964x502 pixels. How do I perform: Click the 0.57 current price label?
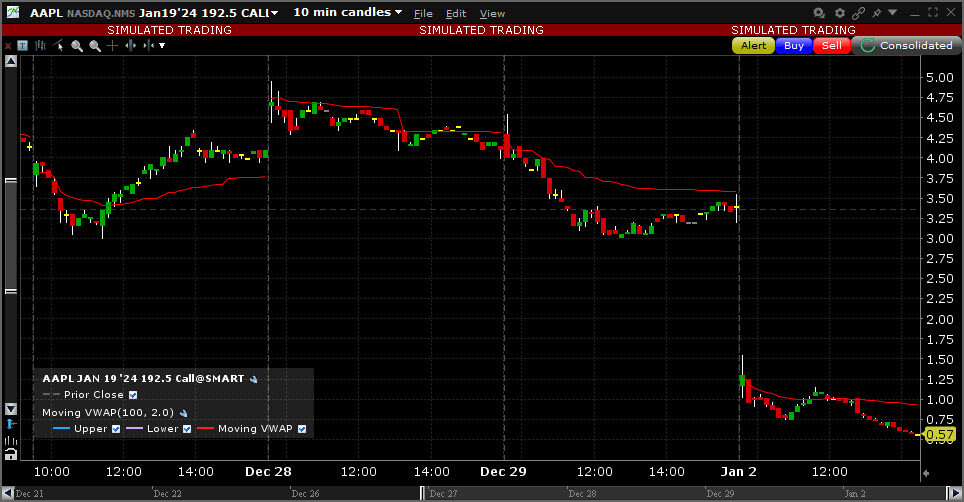pos(939,435)
